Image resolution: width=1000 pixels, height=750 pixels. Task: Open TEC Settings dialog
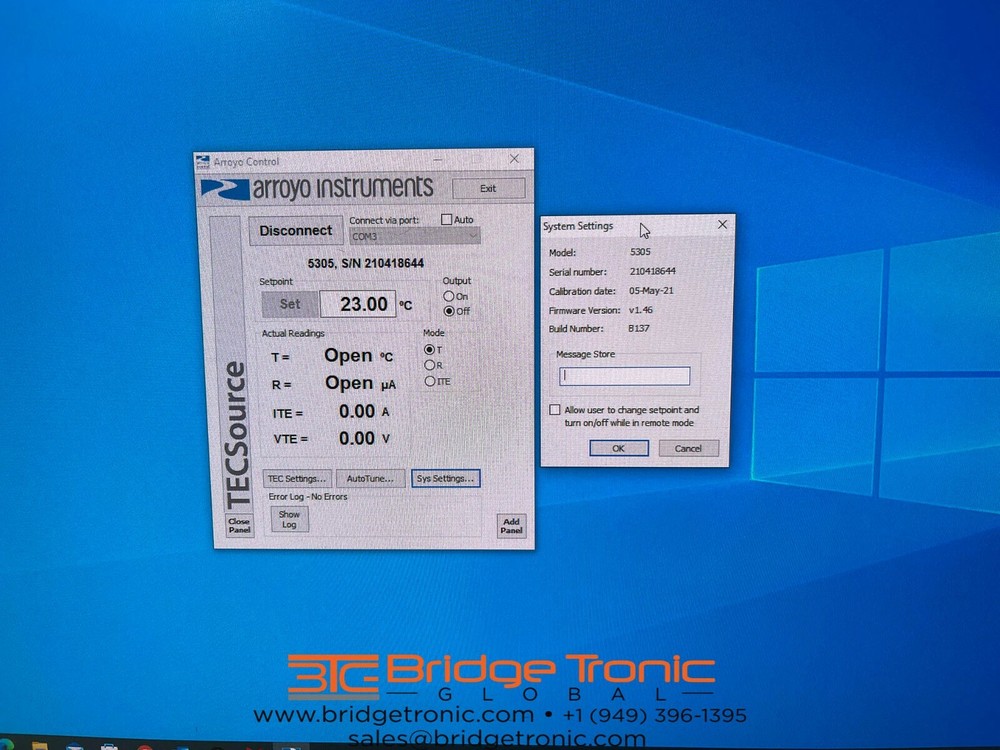(x=297, y=478)
